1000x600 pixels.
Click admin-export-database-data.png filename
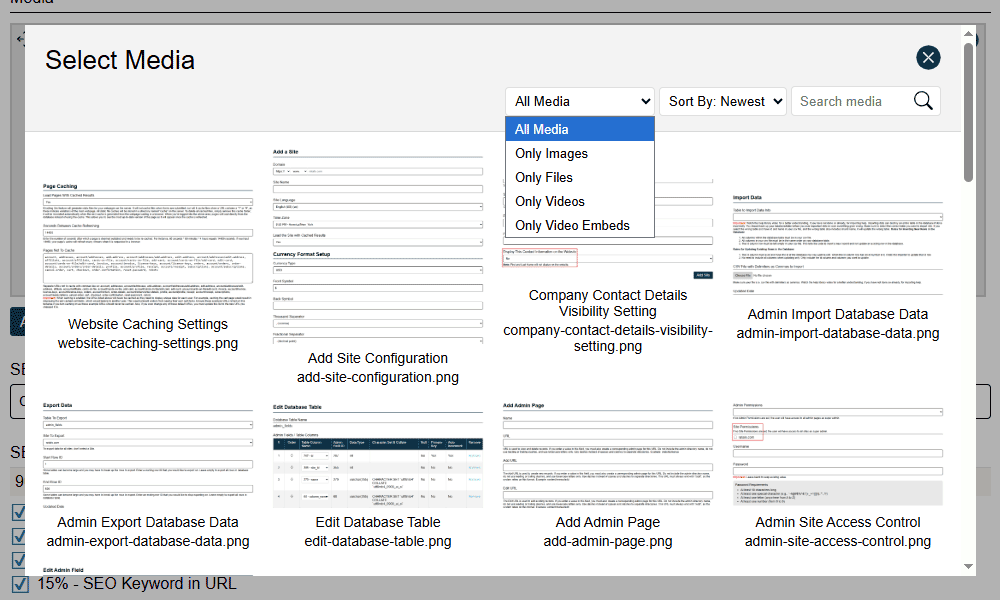pyautogui.click(x=147, y=541)
